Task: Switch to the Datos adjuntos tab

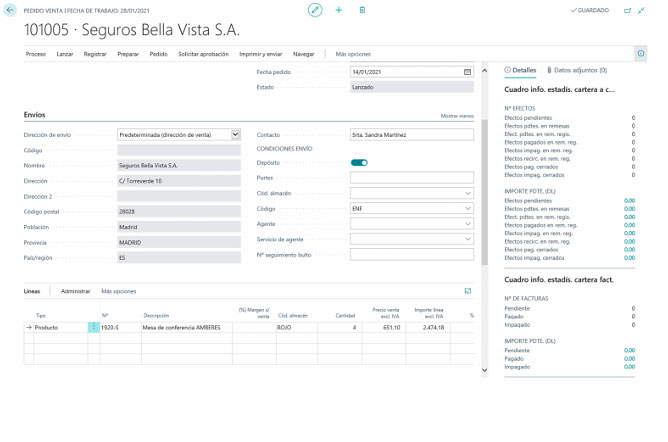Action: [577, 71]
